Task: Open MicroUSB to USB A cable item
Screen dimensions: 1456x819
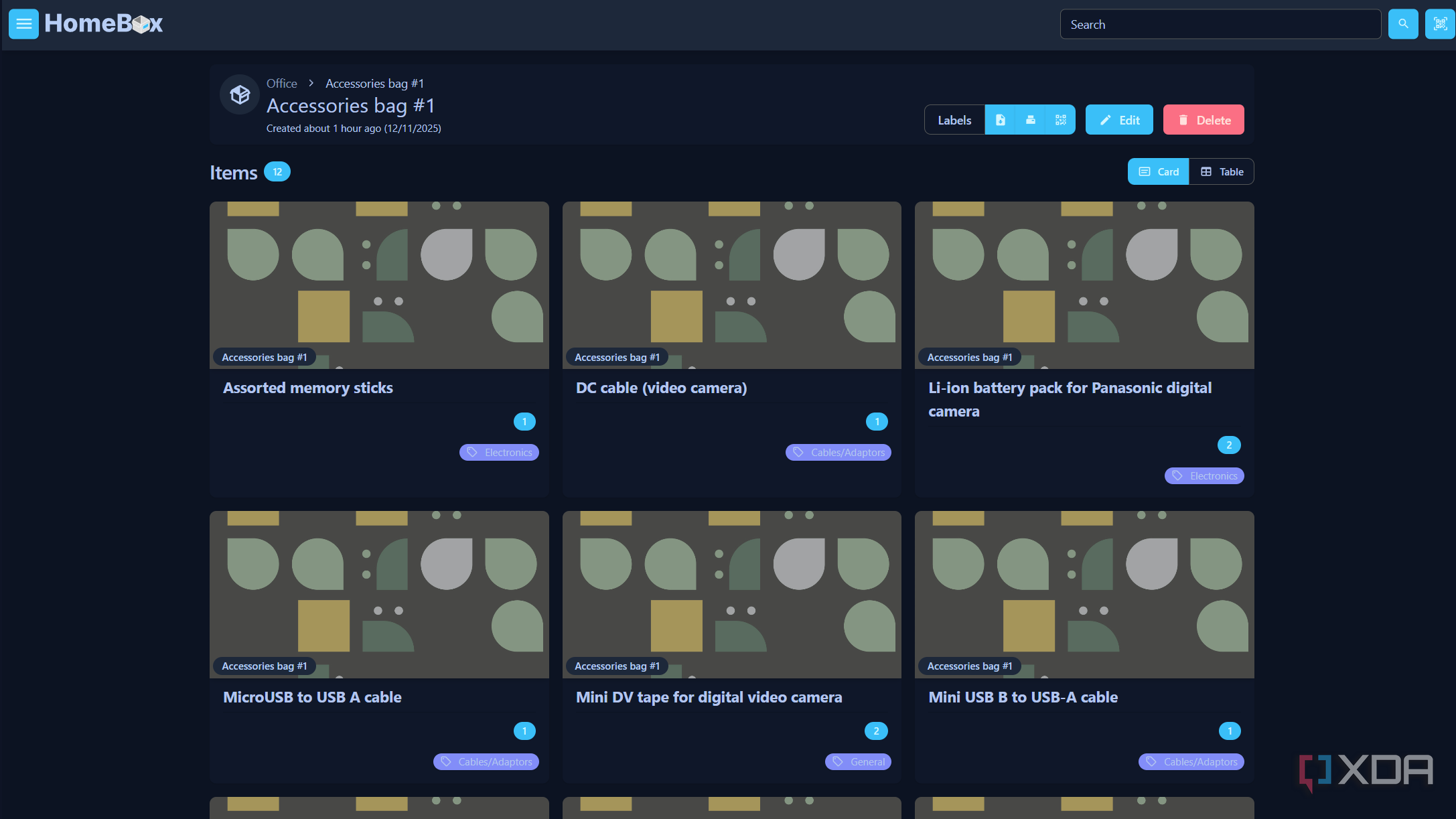Action: [312, 697]
